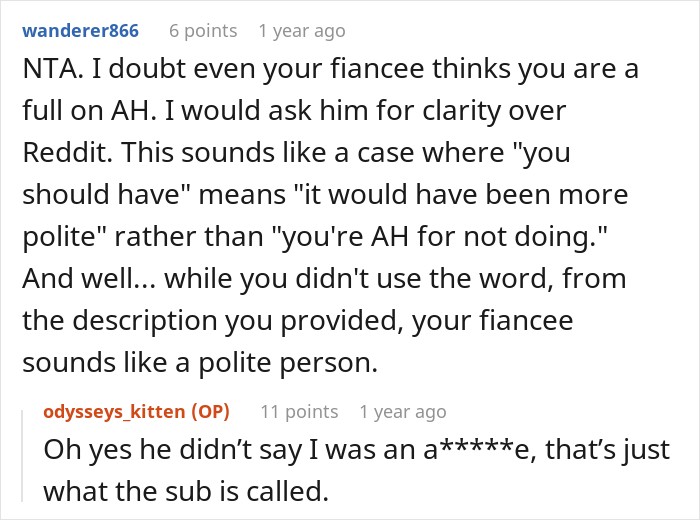Click the text 'the description you provided'
The width and height of the screenshot is (700, 520).
[209, 320]
